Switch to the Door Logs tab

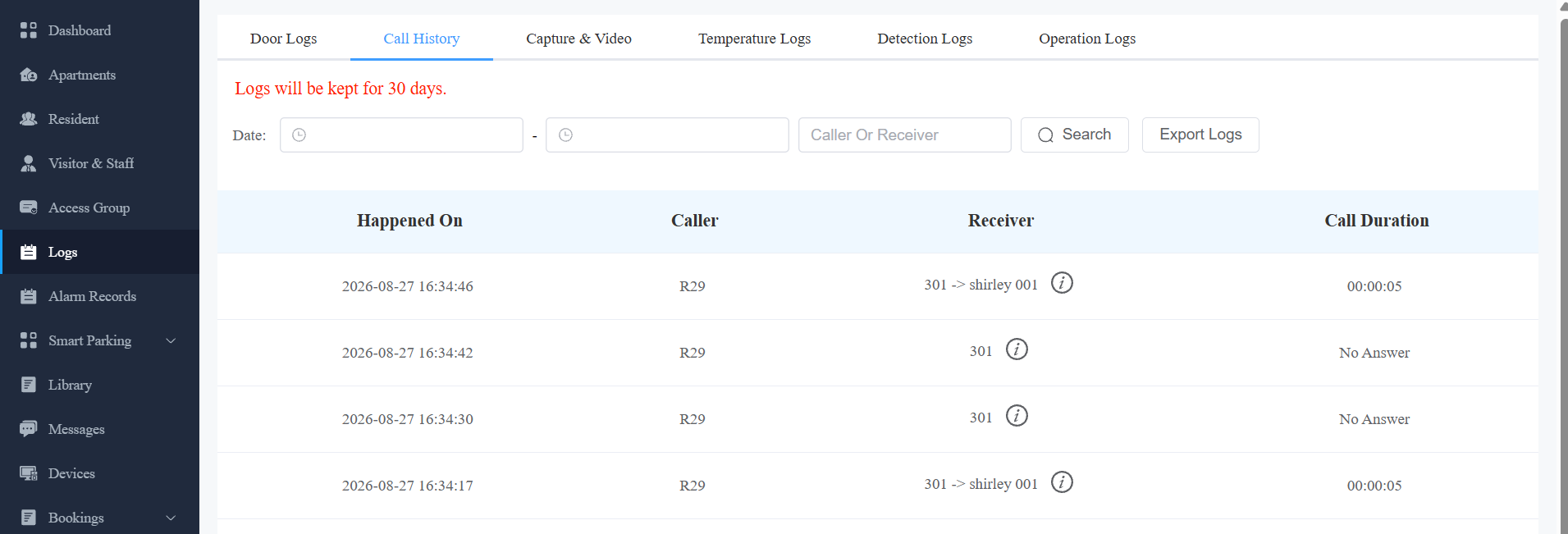pos(283,39)
